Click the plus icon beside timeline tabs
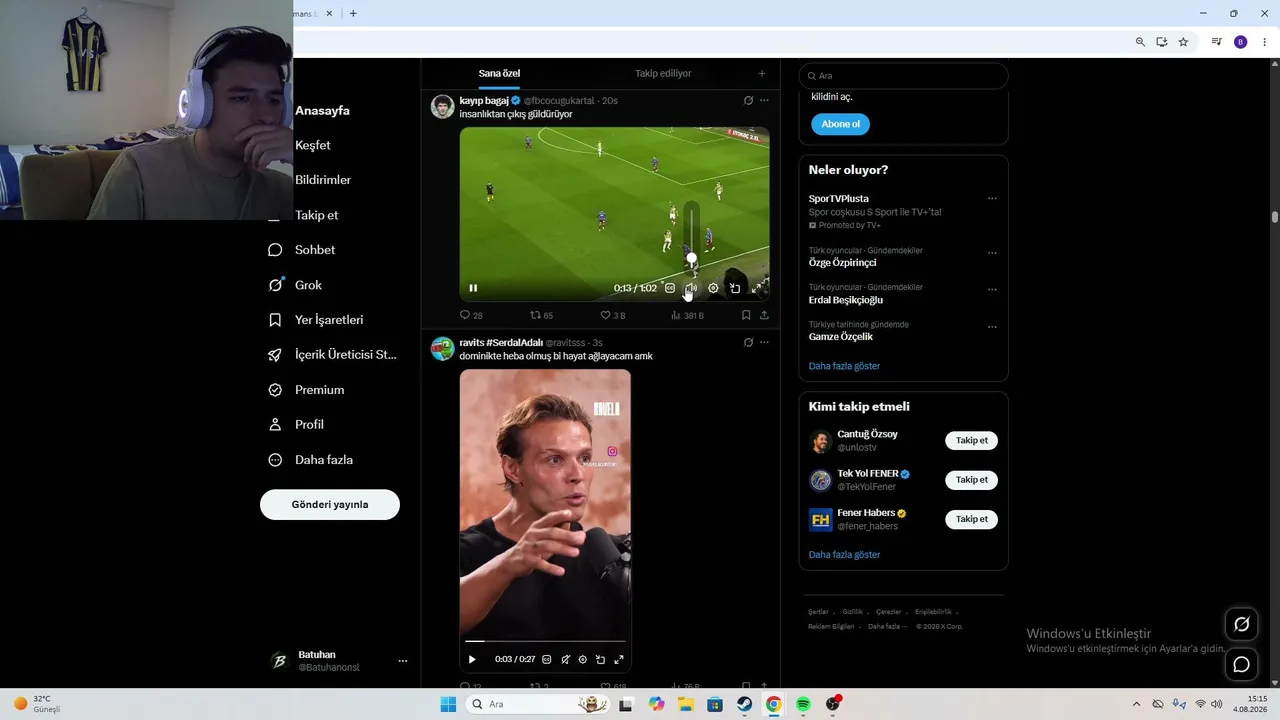The image size is (1280, 720). pyautogui.click(x=762, y=73)
